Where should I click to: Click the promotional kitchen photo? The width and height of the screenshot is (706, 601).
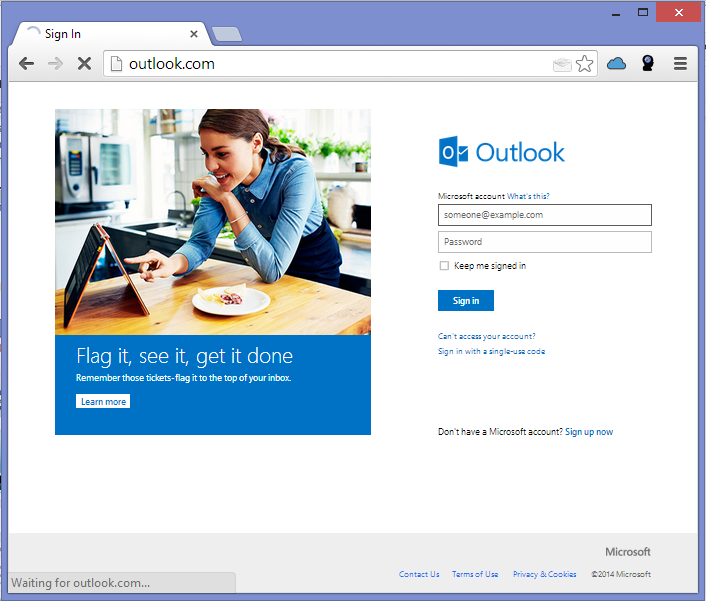[x=213, y=222]
